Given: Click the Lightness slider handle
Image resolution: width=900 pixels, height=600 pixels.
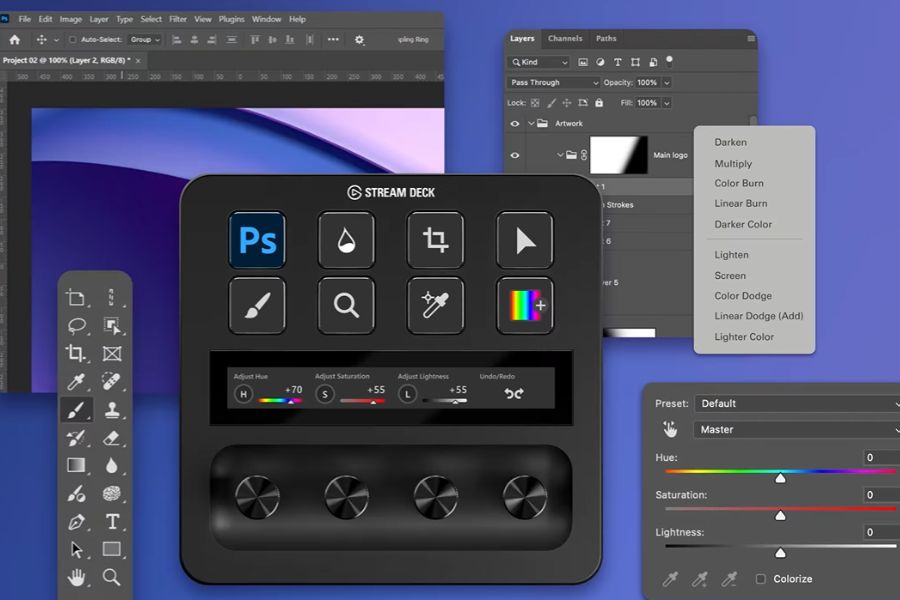Looking at the screenshot, I should pyautogui.click(x=780, y=552).
